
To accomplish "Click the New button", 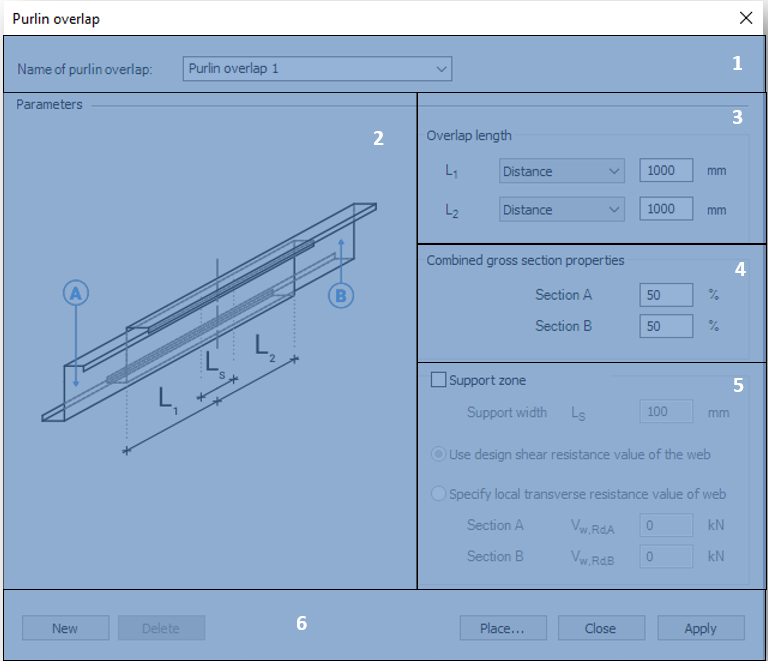I will (65, 628).
